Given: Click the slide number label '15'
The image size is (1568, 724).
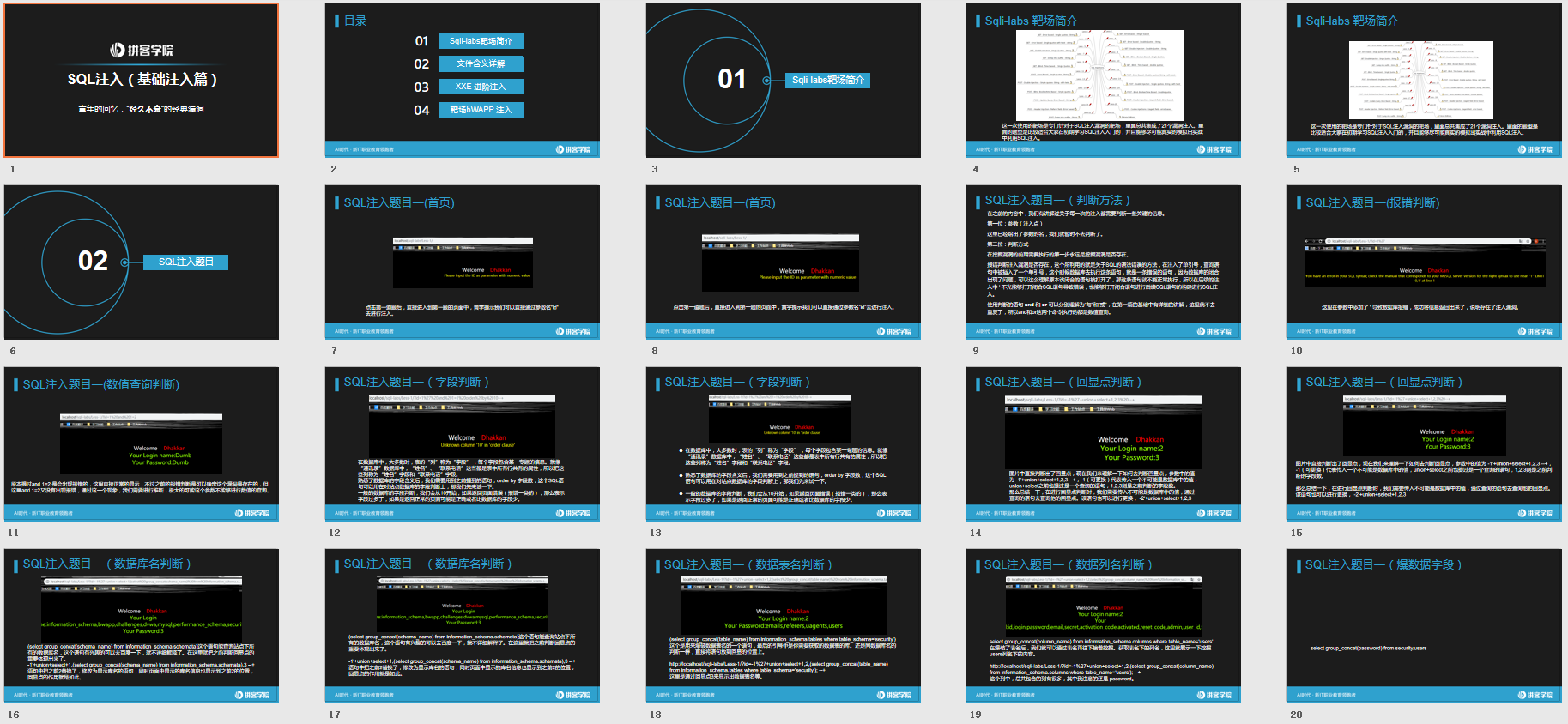Looking at the screenshot, I should 1297,533.
